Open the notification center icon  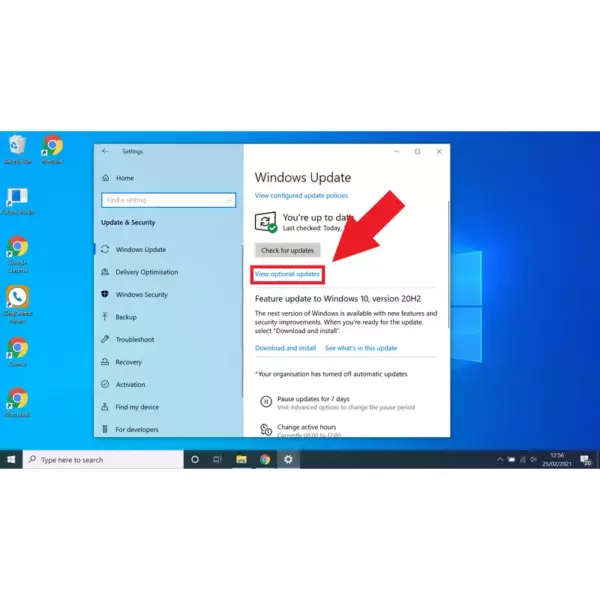[585, 460]
